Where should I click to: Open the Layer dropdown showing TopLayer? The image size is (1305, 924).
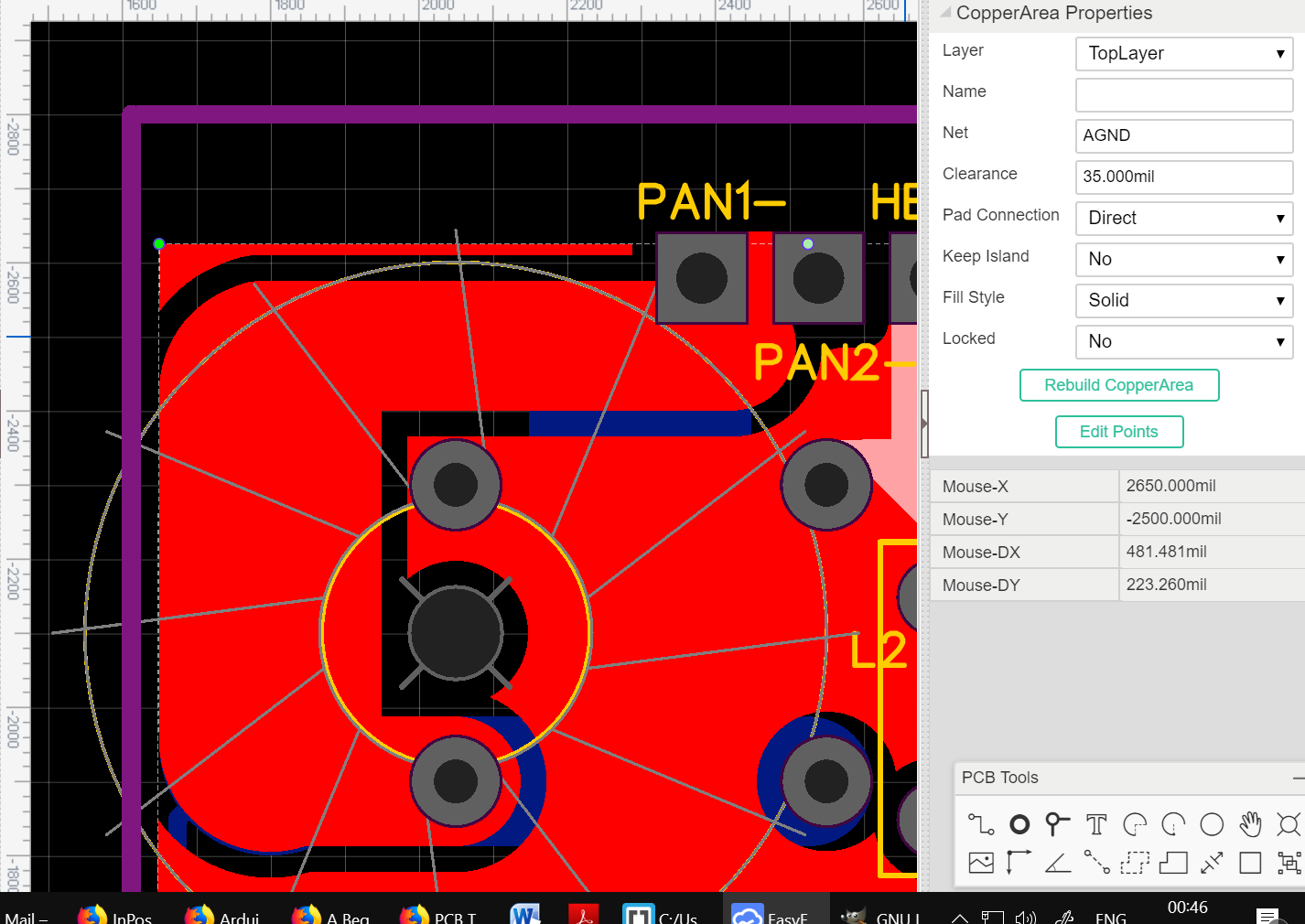point(1184,53)
